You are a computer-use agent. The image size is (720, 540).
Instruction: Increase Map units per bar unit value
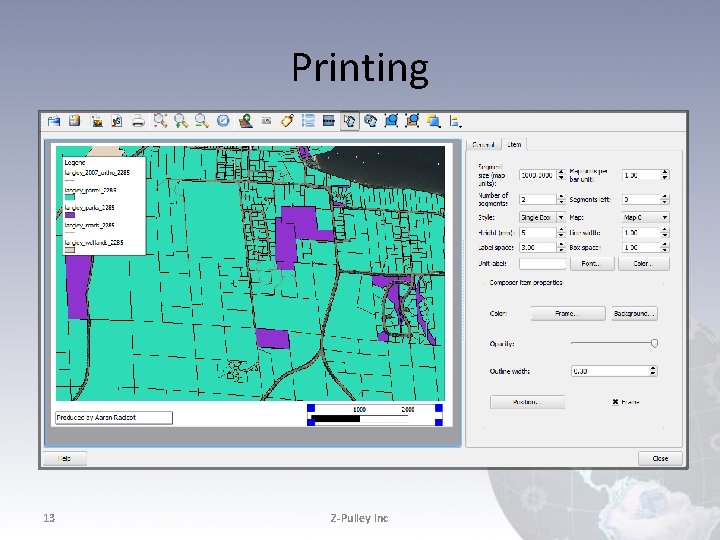(665, 172)
